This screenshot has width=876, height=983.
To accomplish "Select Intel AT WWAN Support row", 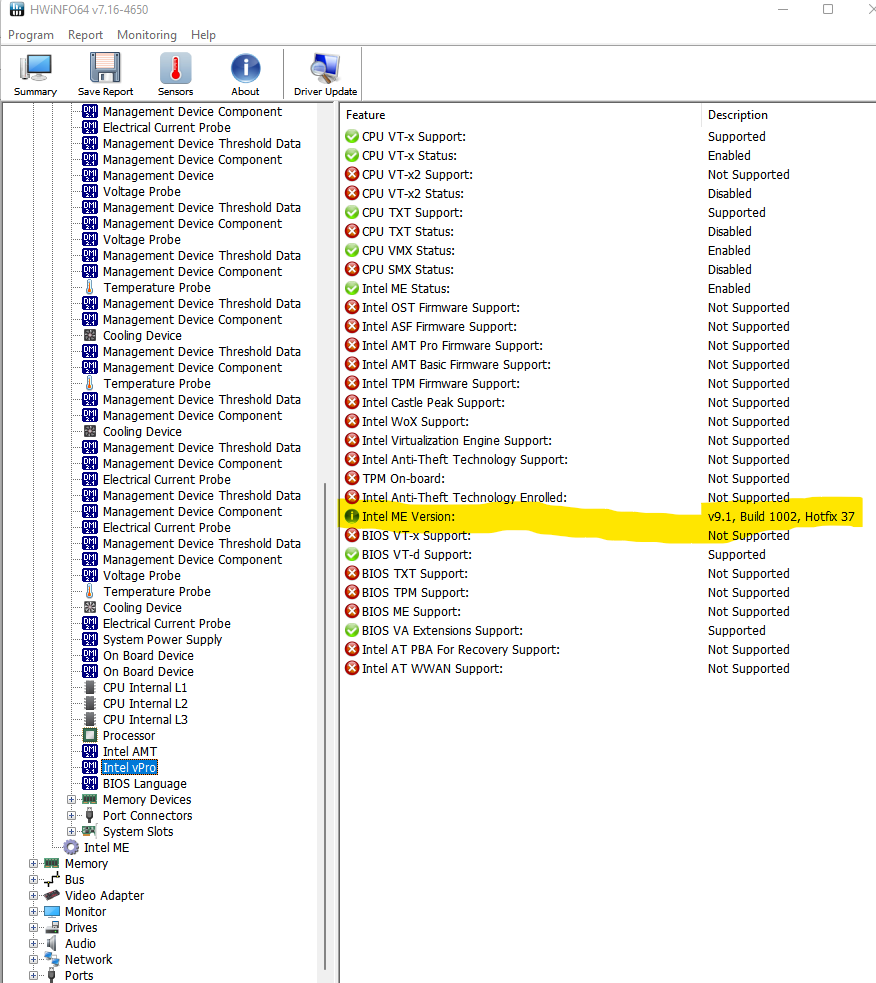I will point(608,668).
